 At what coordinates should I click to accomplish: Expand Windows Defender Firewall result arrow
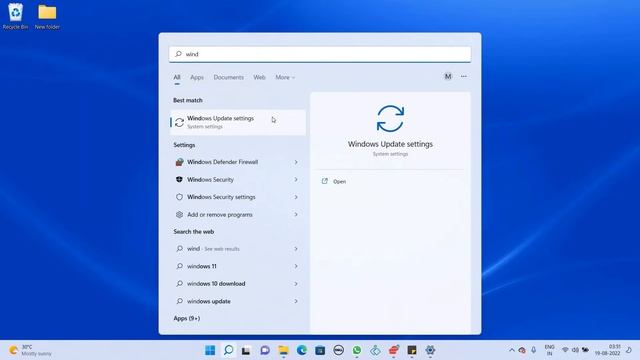pyautogui.click(x=296, y=162)
